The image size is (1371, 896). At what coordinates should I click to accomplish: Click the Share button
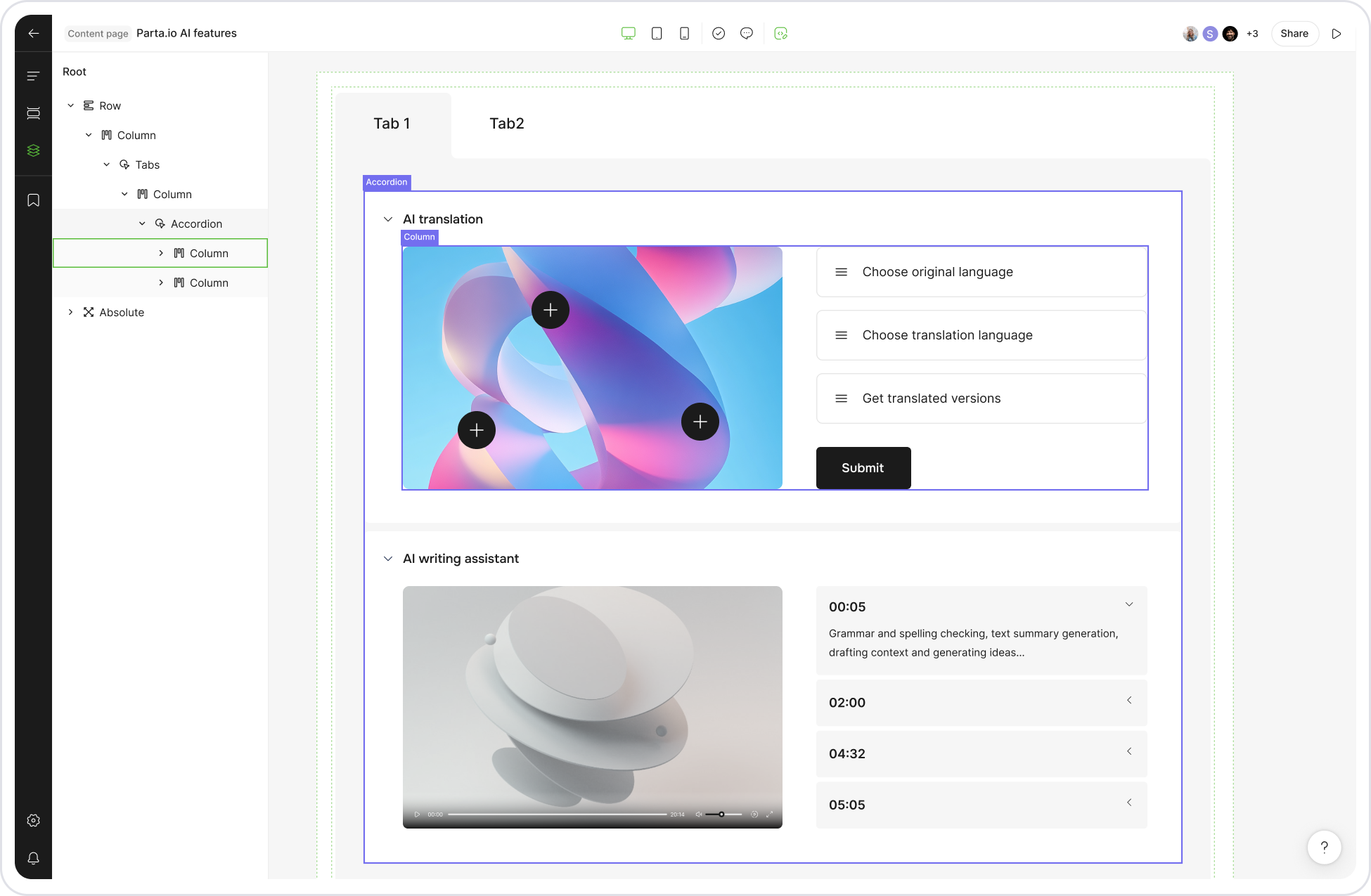(x=1294, y=33)
